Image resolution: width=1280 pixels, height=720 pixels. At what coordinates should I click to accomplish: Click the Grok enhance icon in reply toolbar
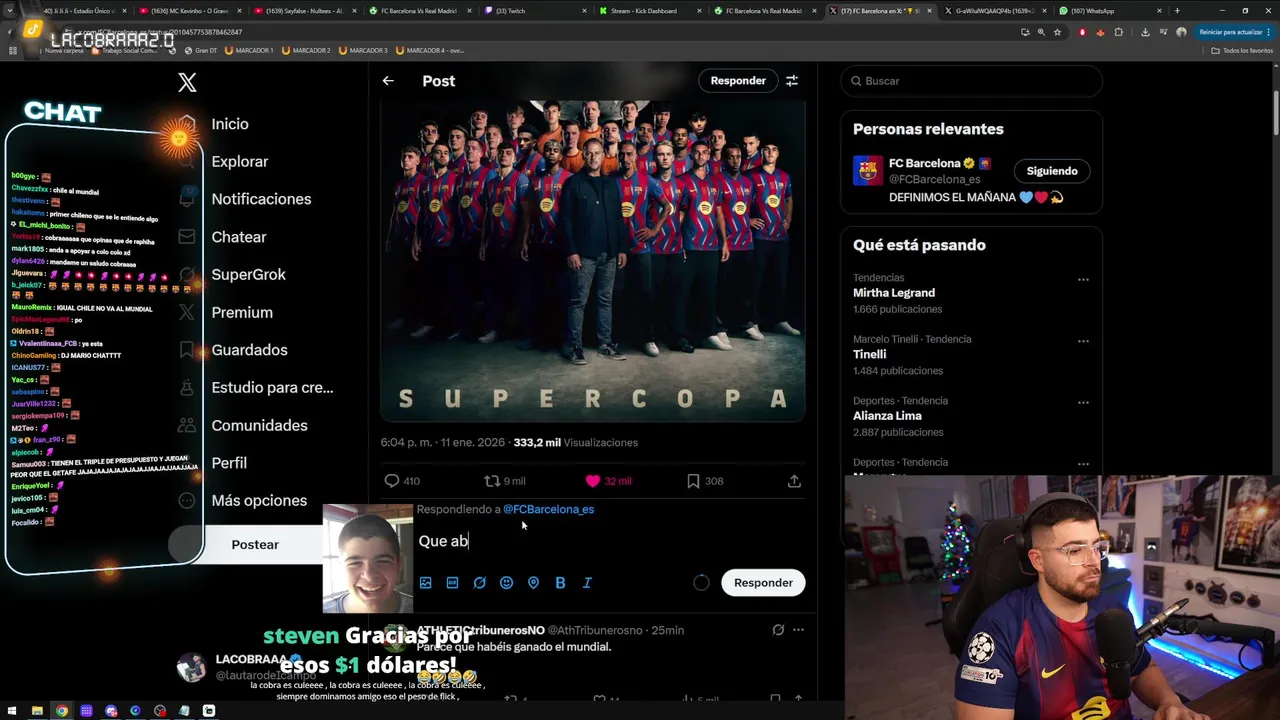click(479, 583)
